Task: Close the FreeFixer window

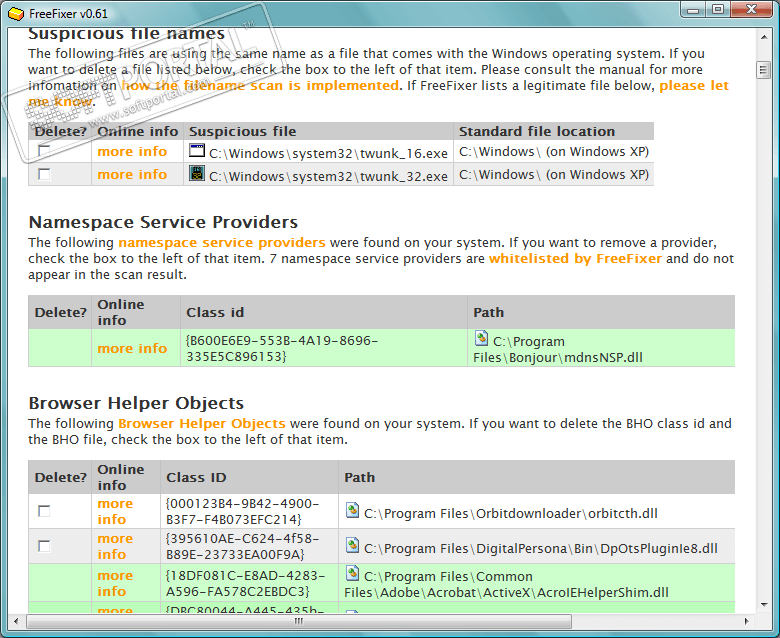Action: 752,9
